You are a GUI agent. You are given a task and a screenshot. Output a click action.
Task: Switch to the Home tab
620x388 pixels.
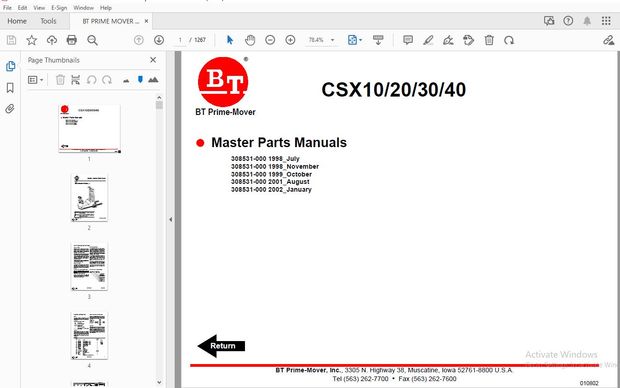pos(17,21)
